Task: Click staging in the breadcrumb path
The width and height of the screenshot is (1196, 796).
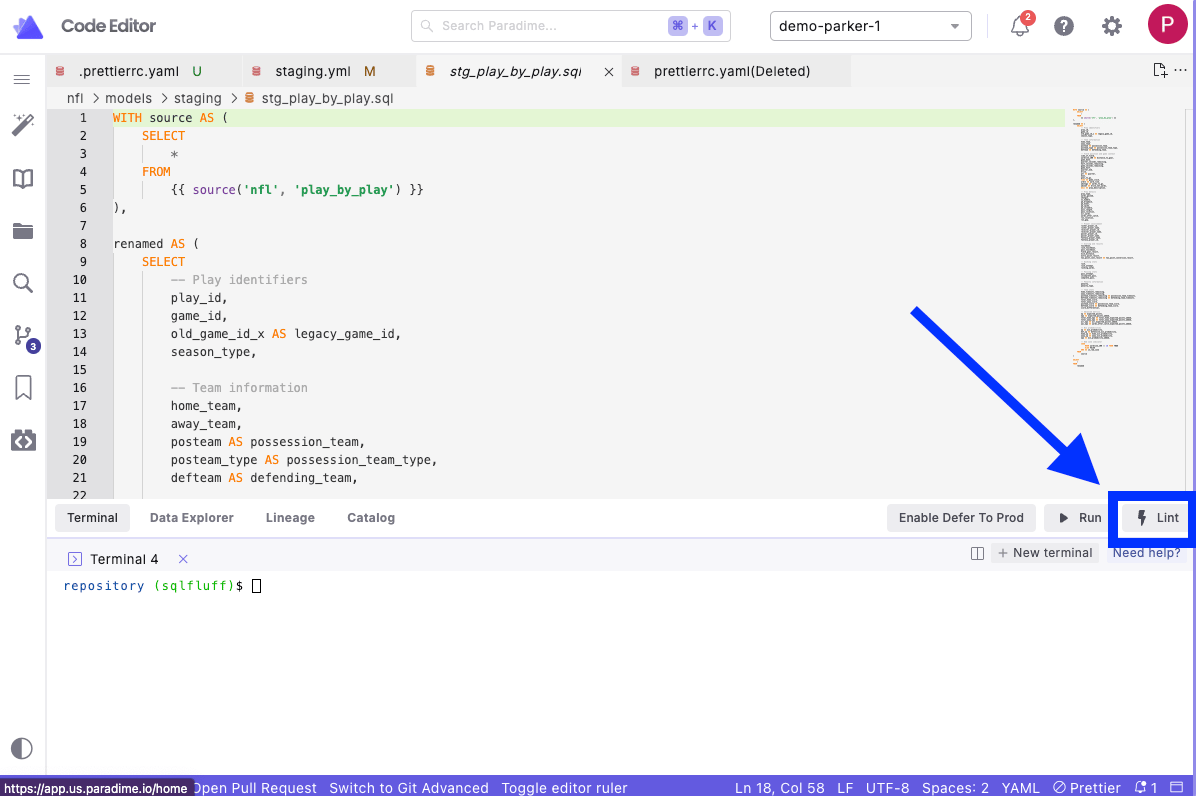Action: [x=197, y=98]
